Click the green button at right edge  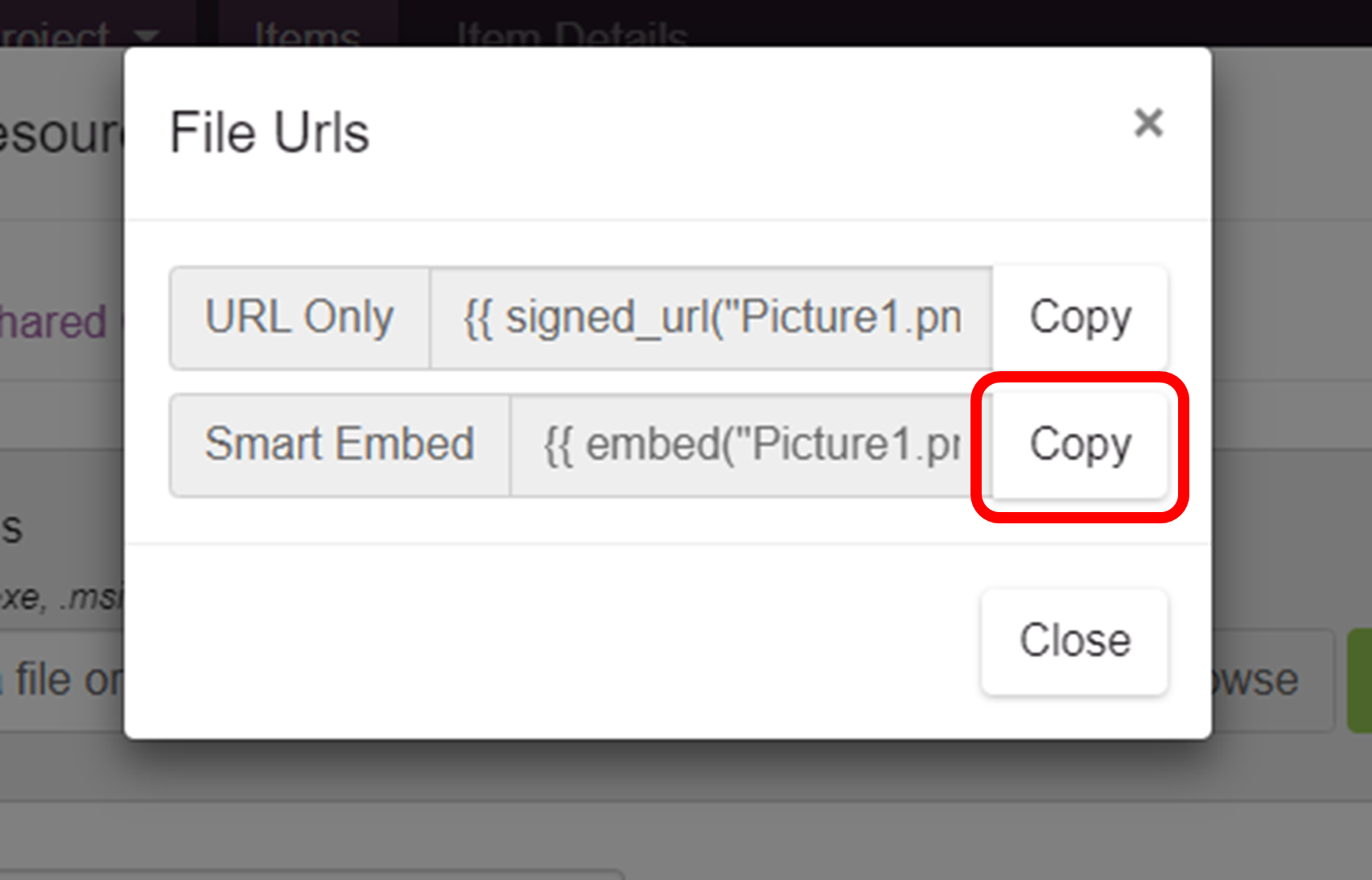click(x=1360, y=680)
